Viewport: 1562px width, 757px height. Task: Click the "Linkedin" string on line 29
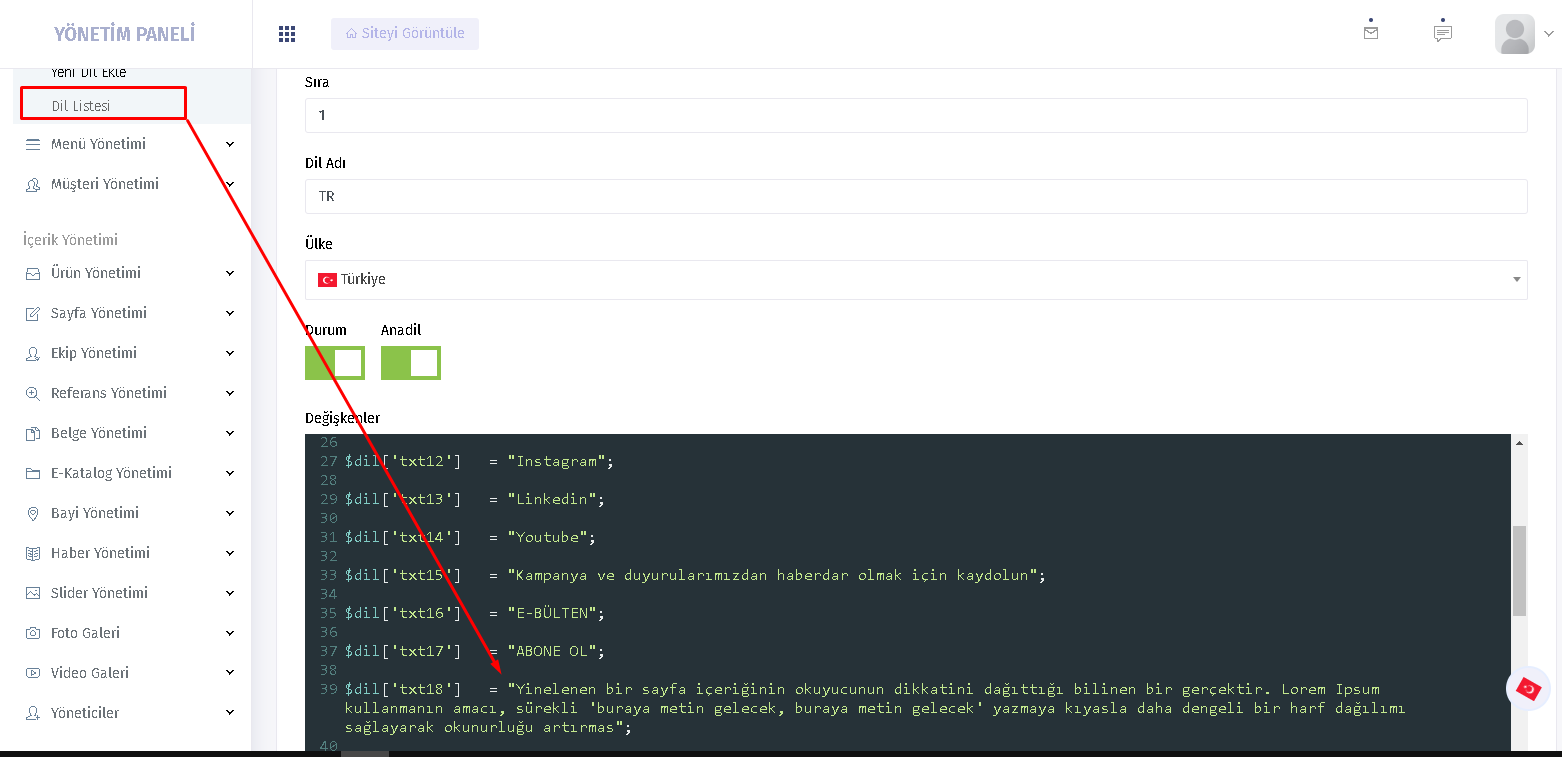pos(551,499)
